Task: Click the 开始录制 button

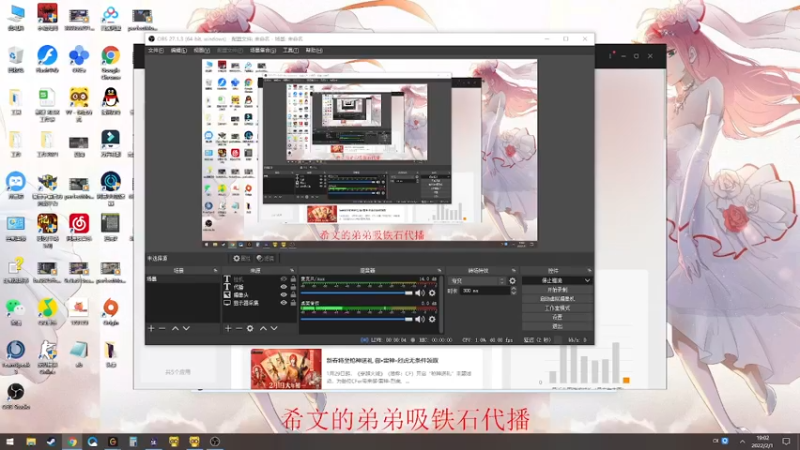Action: click(x=557, y=290)
